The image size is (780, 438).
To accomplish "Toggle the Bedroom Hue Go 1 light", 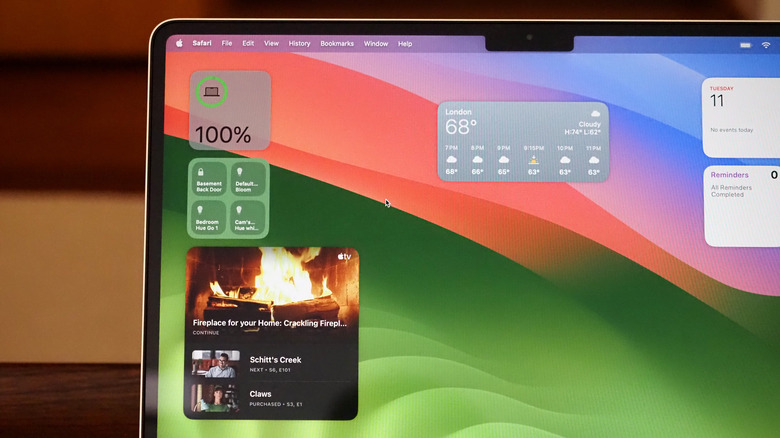I will pyautogui.click(x=208, y=218).
